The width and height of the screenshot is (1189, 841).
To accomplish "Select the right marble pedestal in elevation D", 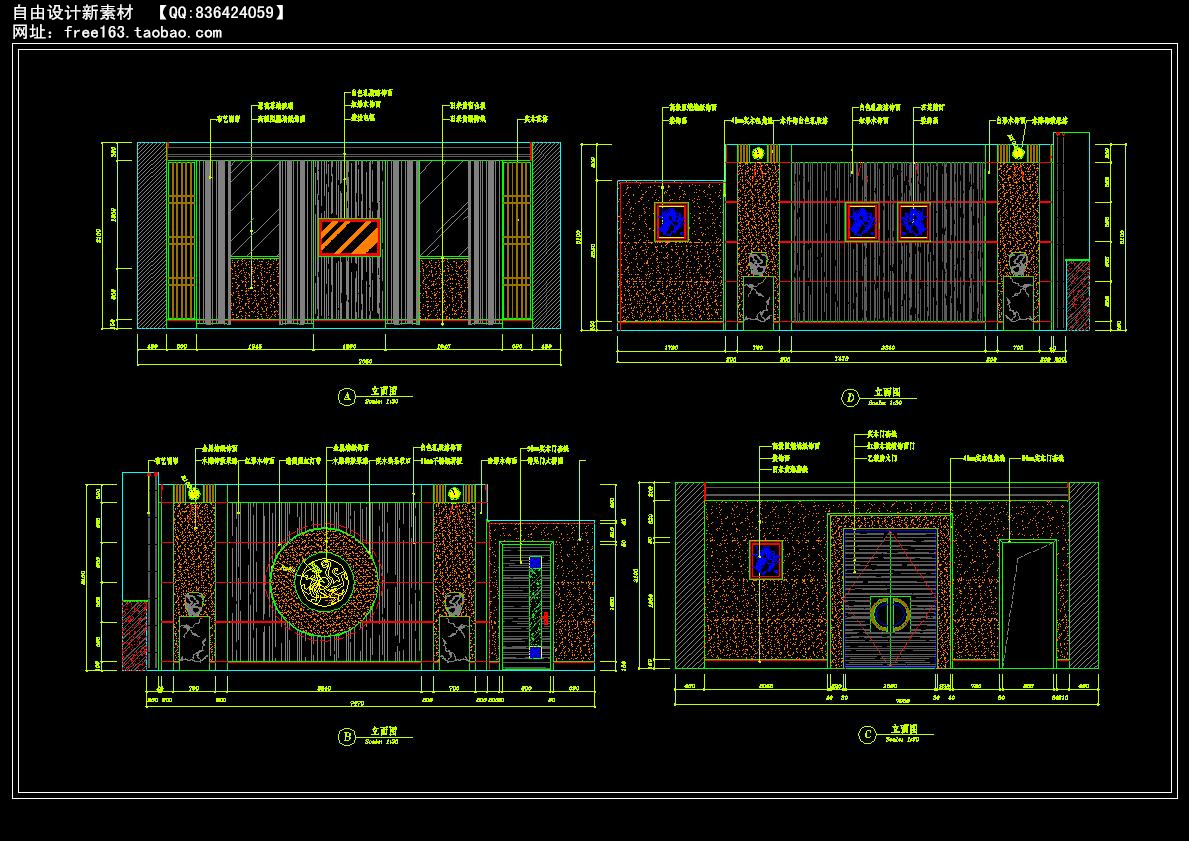I will coord(1018,303).
